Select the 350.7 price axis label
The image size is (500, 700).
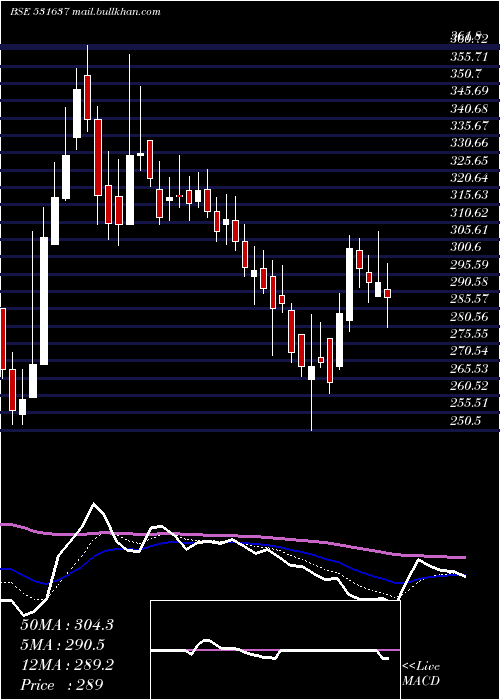click(x=465, y=74)
